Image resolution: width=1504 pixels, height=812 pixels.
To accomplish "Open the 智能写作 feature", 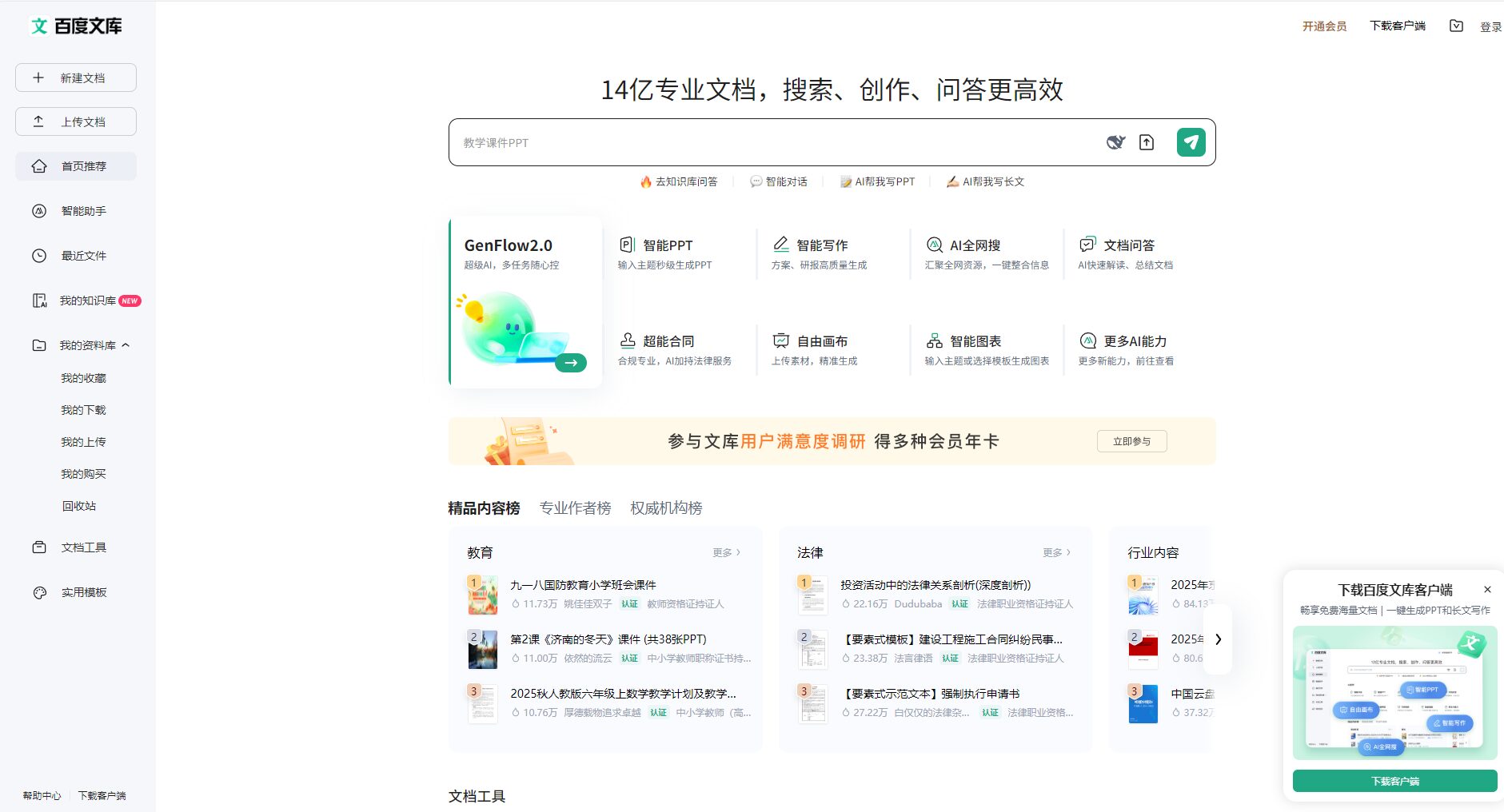I will [x=820, y=245].
